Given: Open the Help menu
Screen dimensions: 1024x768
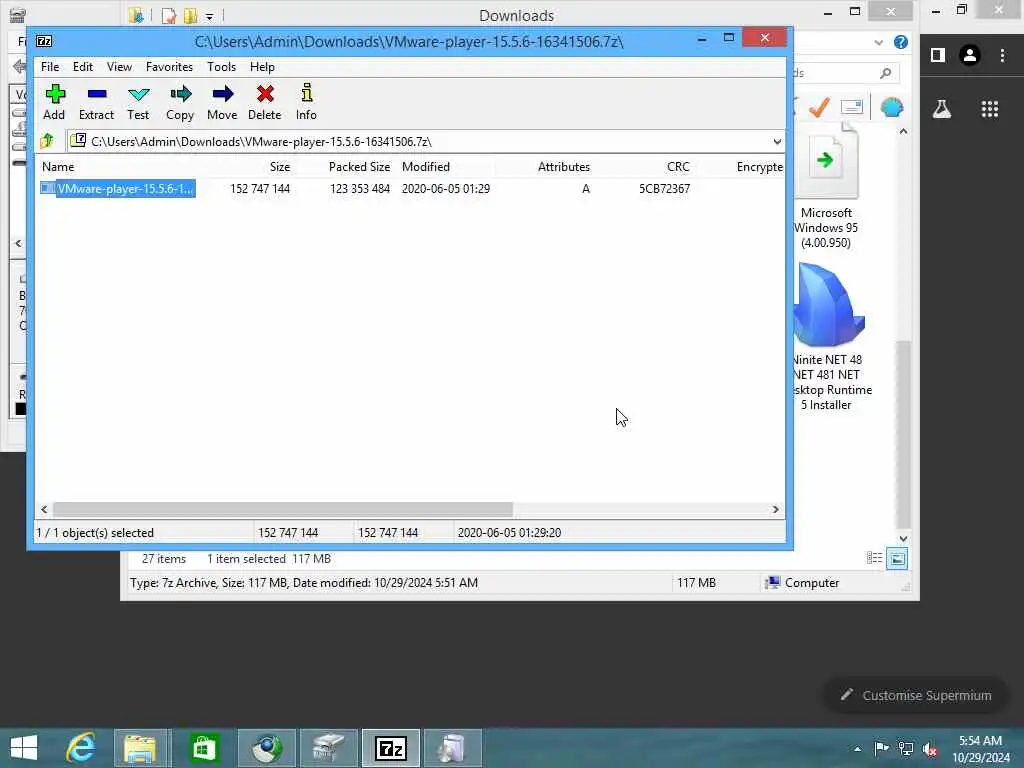Looking at the screenshot, I should [262, 67].
